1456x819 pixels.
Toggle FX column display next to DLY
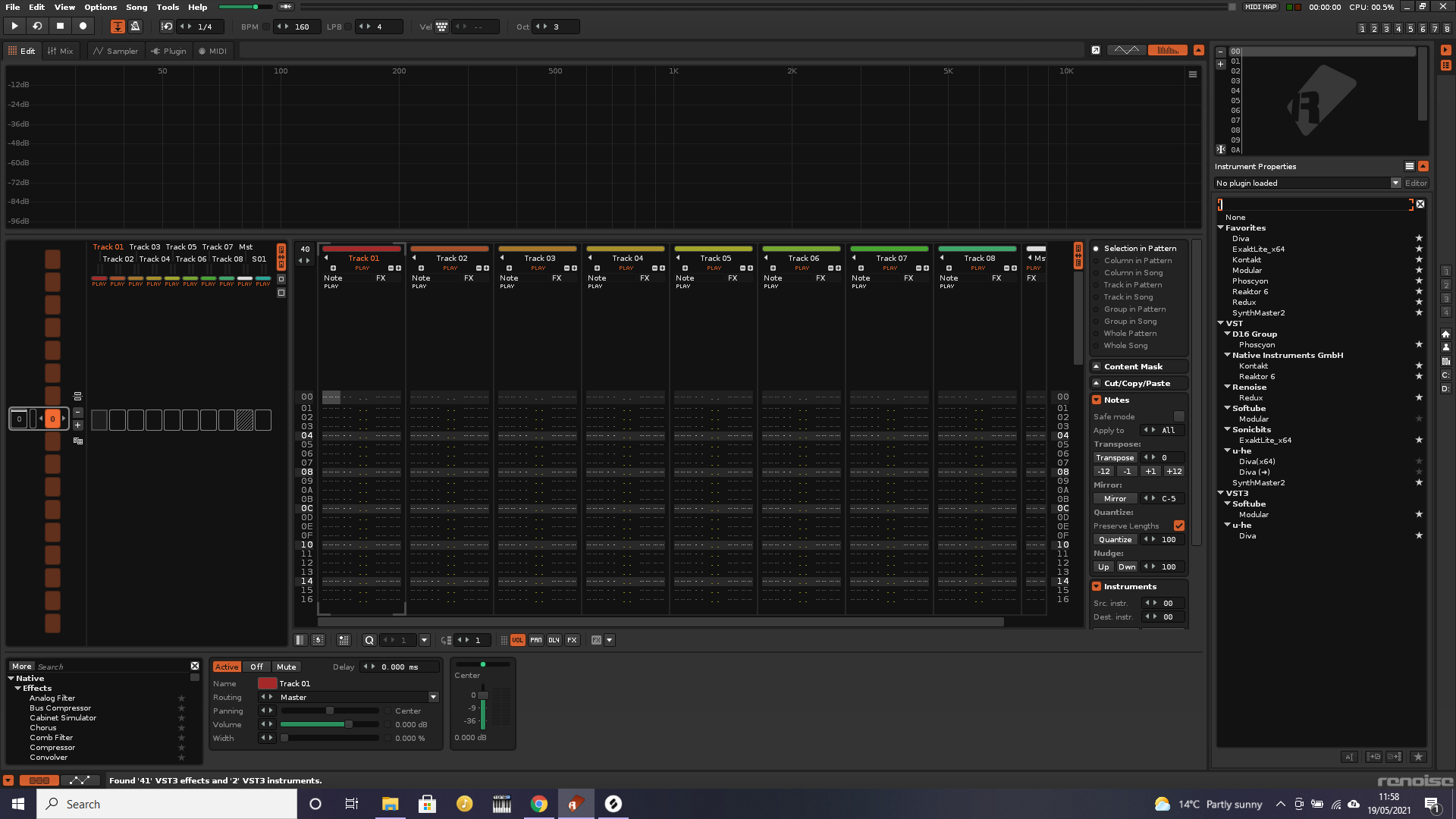point(573,640)
